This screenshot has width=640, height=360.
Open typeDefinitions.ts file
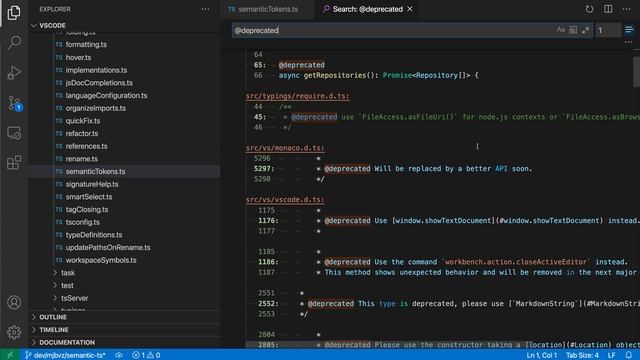click(94, 235)
